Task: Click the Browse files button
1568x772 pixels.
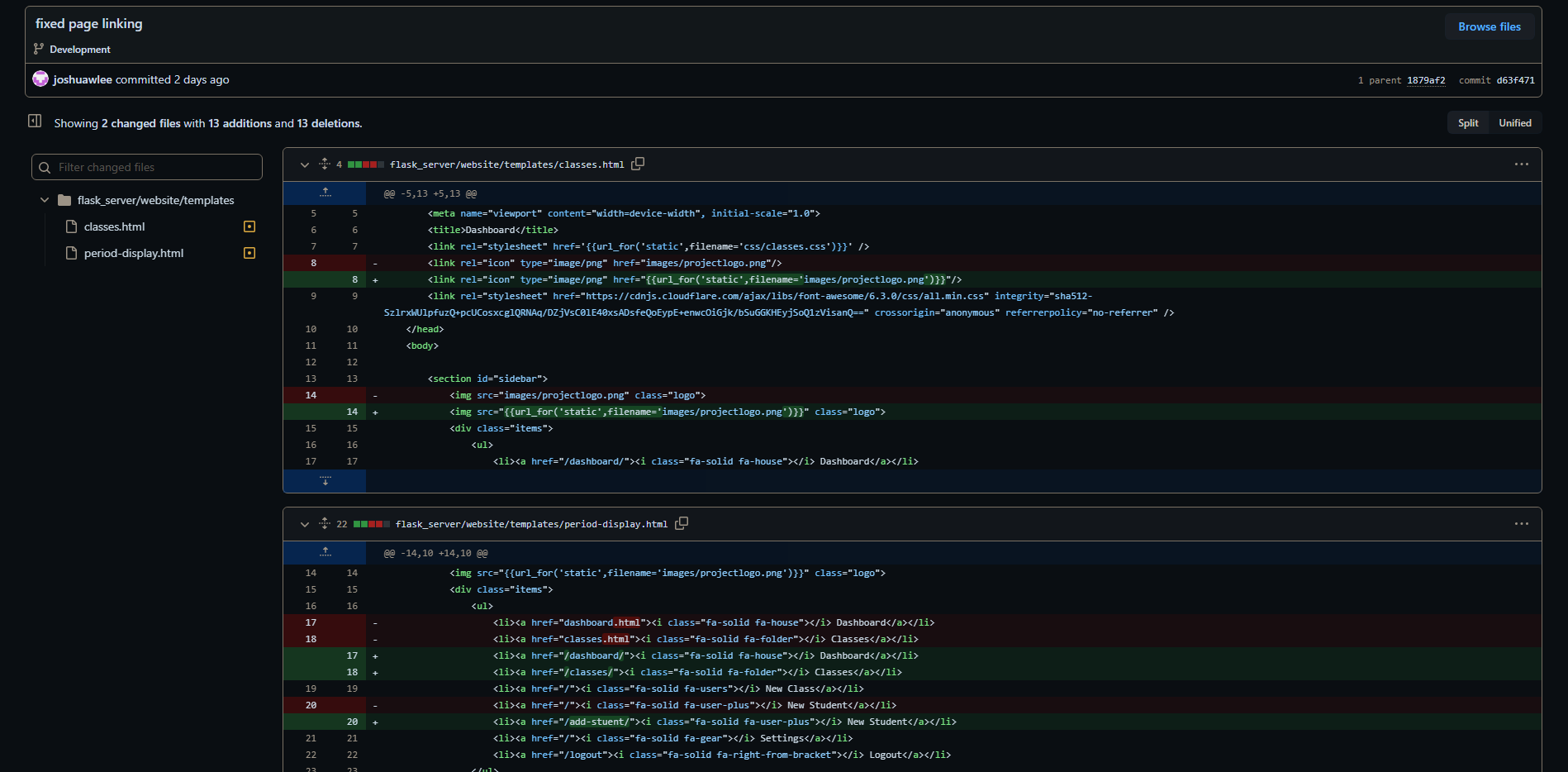Action: point(1489,26)
